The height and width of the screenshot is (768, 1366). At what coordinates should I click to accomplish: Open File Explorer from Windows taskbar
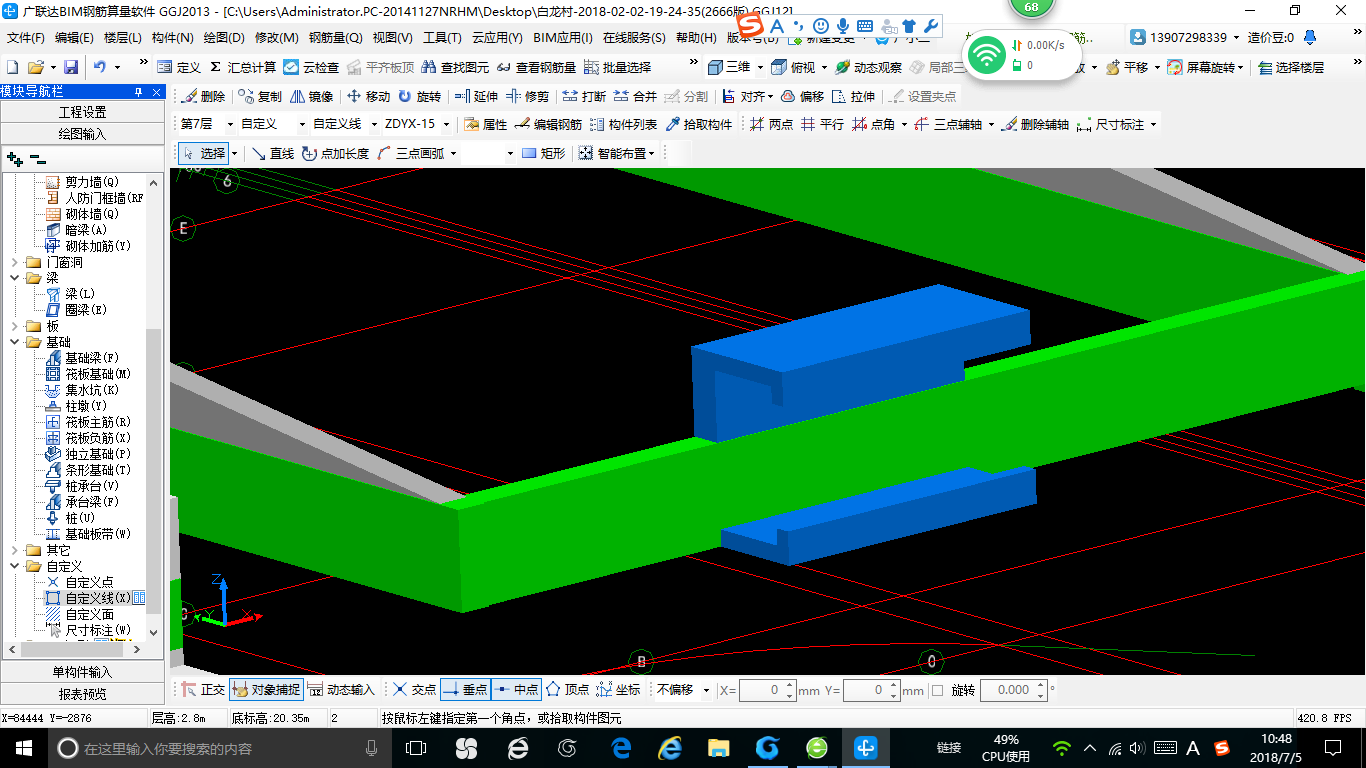pyautogui.click(x=718, y=747)
